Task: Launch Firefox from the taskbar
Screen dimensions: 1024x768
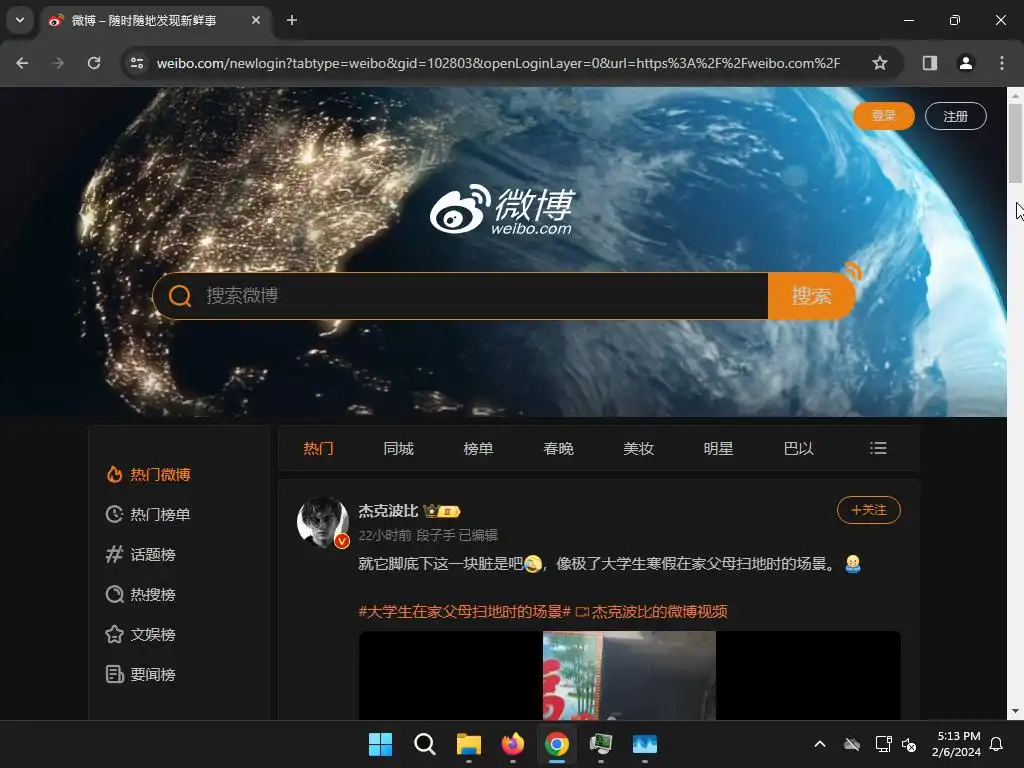Action: [x=513, y=744]
